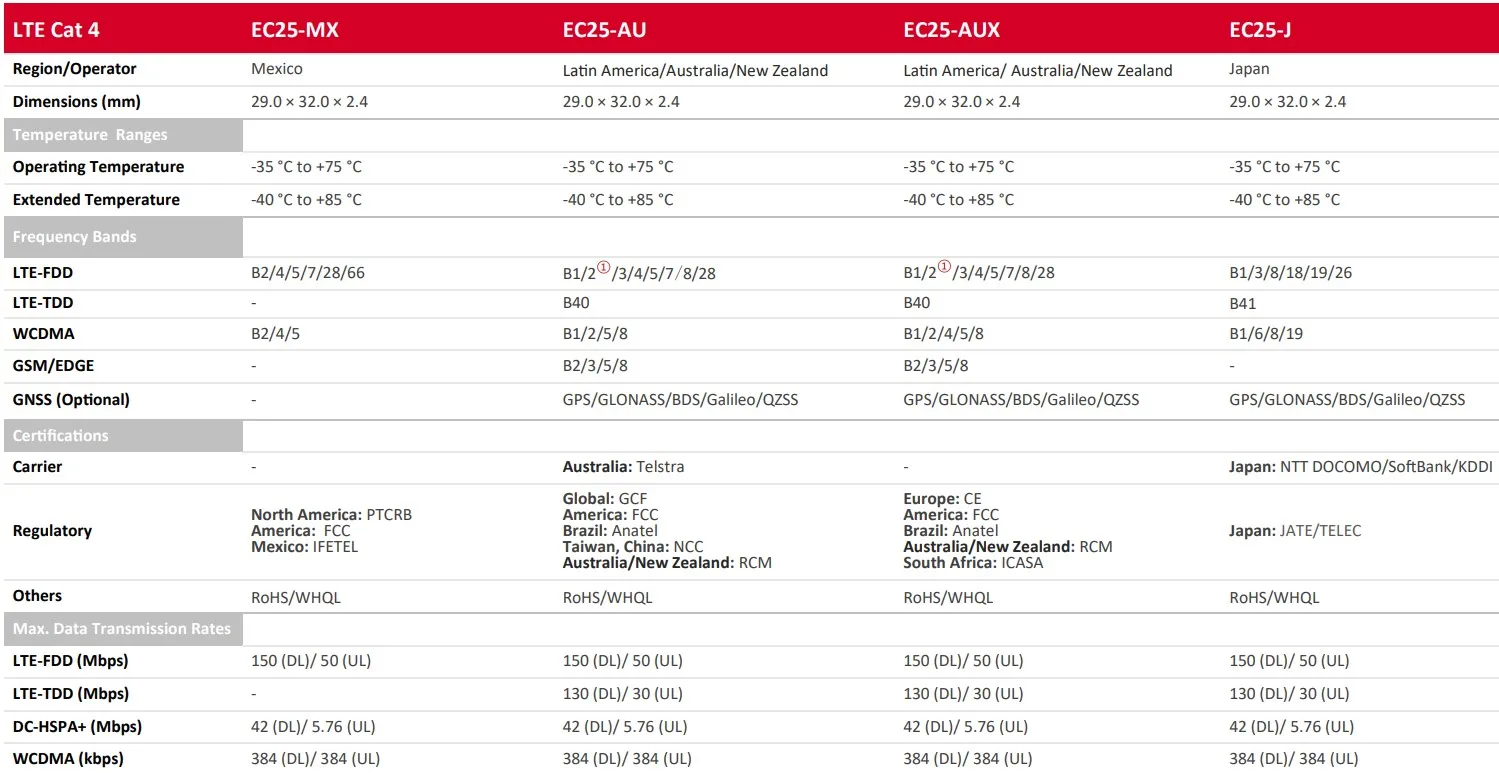Click the Temperature Ranges section header
This screenshot has width=1499, height=773.
(x=90, y=135)
